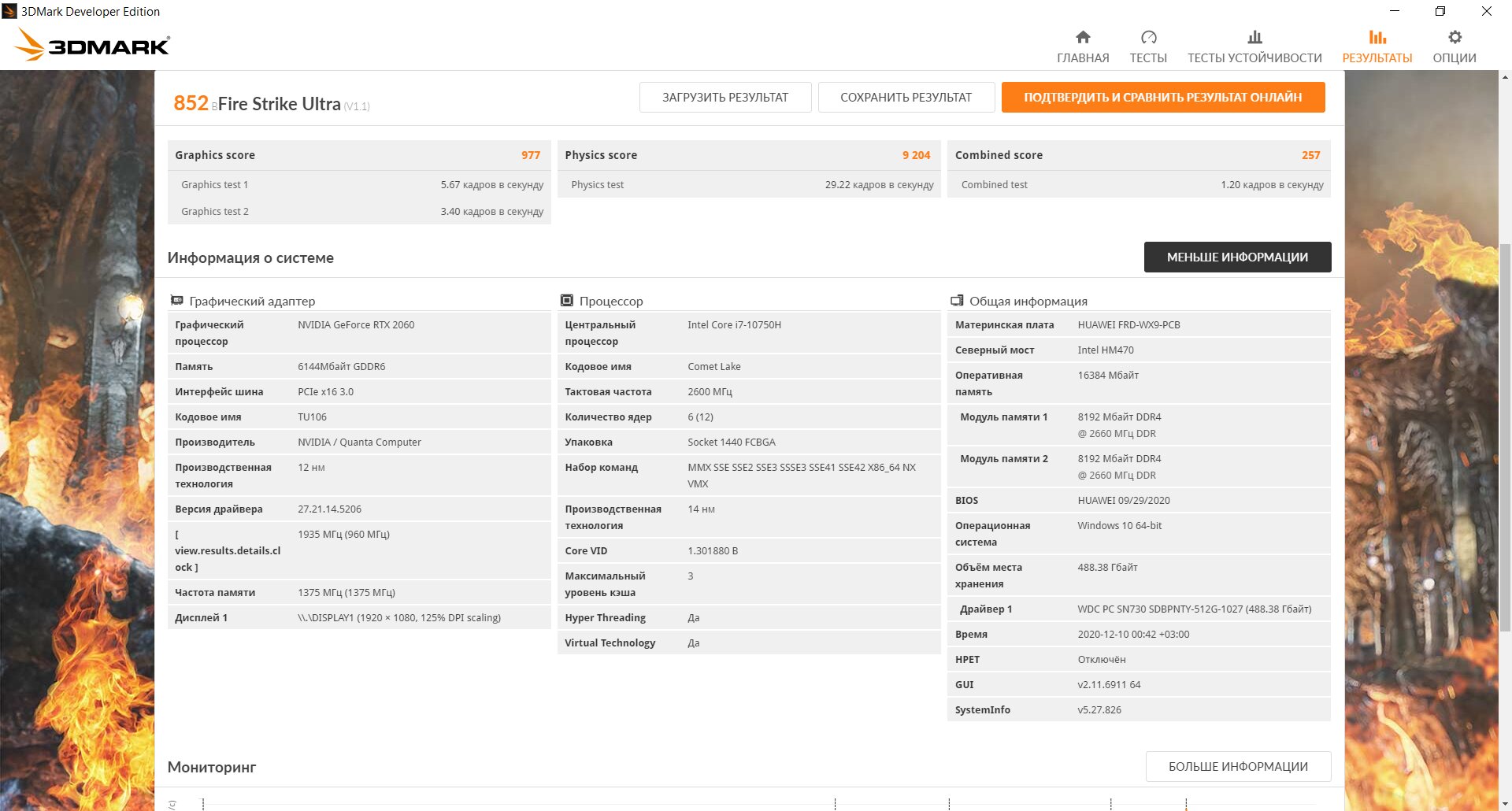Click the Модуль памяти 1 label
This screenshot has width=1512, height=811.
point(1003,417)
